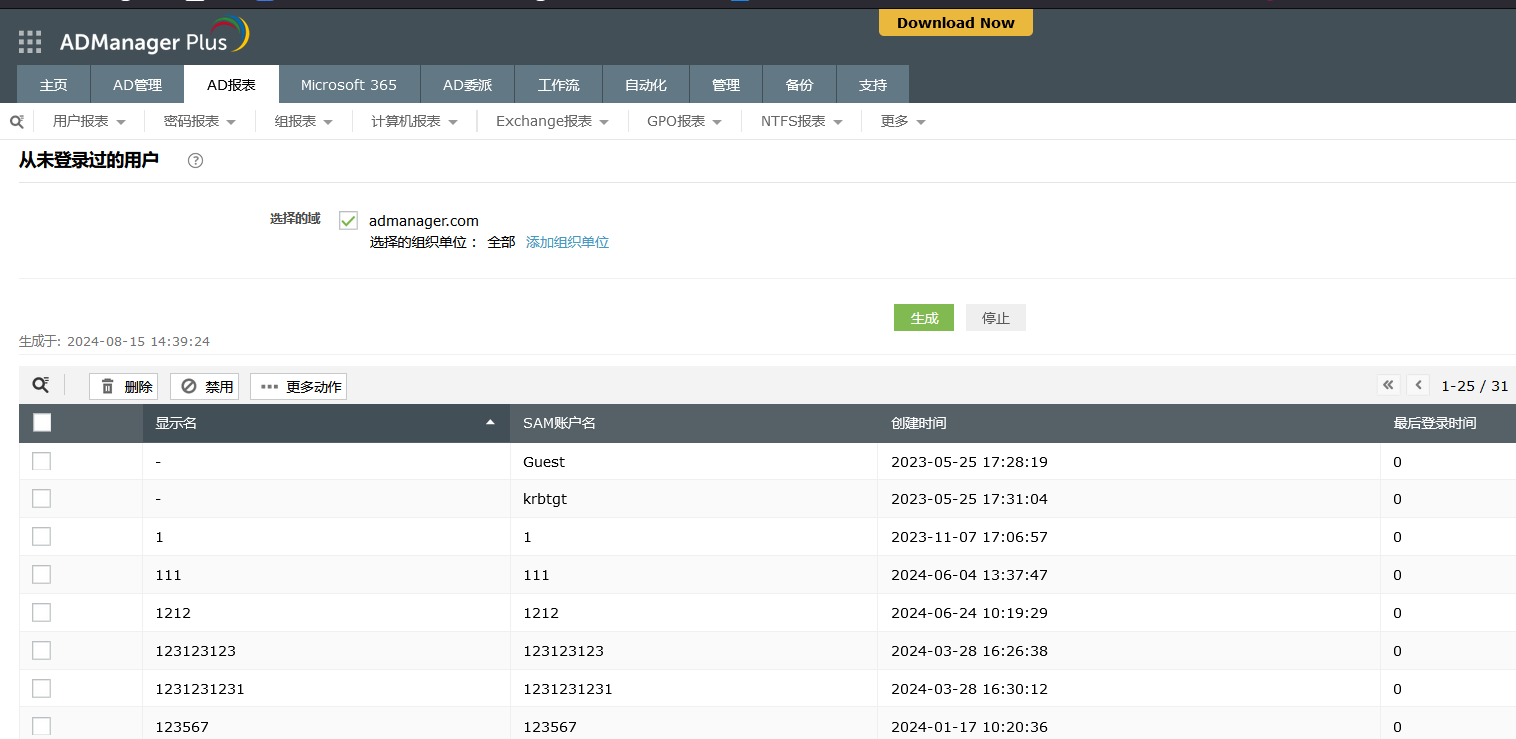Go to previous page of results

coord(1418,385)
